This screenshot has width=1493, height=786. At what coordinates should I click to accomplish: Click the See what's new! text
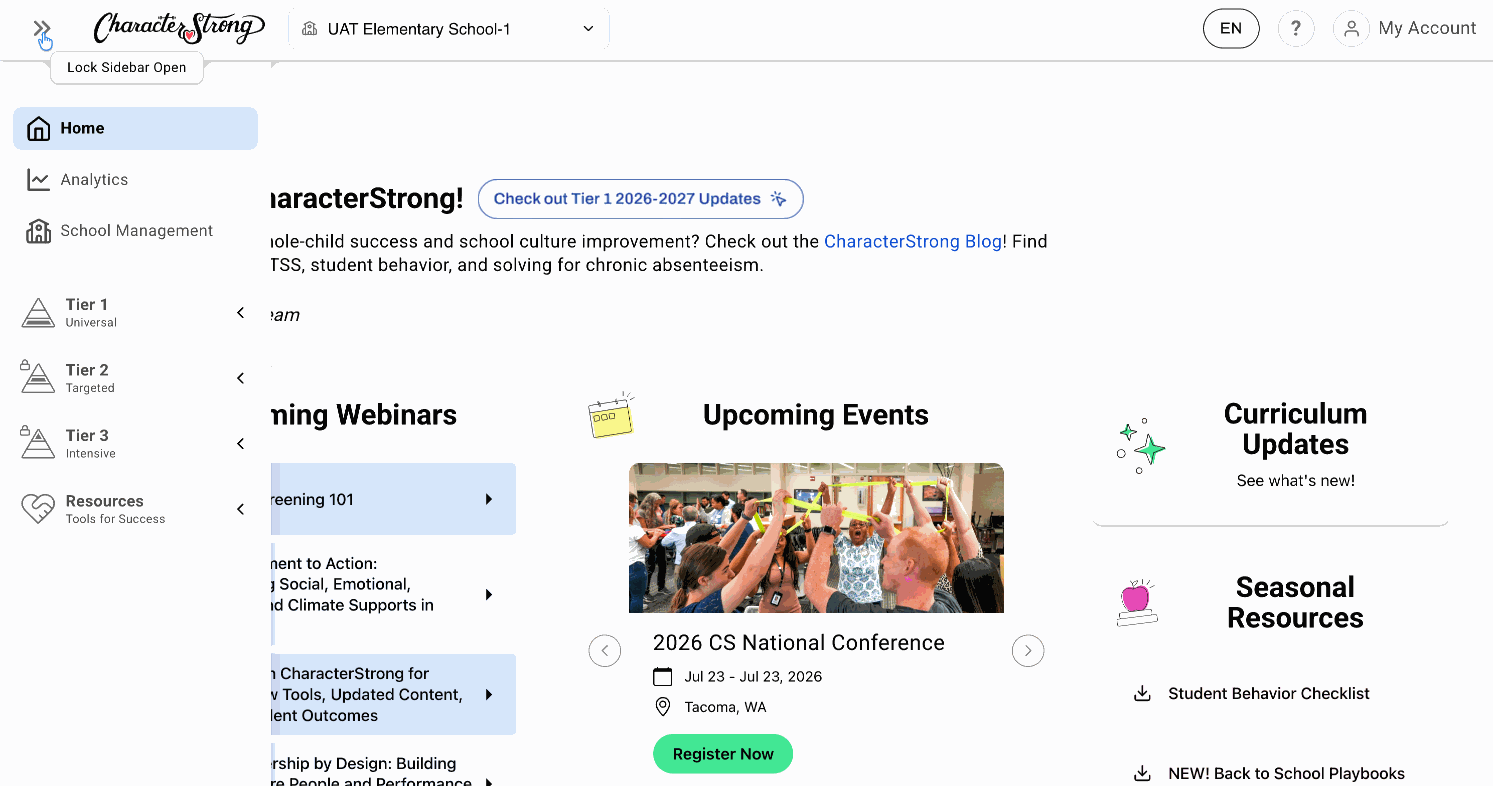(1296, 481)
